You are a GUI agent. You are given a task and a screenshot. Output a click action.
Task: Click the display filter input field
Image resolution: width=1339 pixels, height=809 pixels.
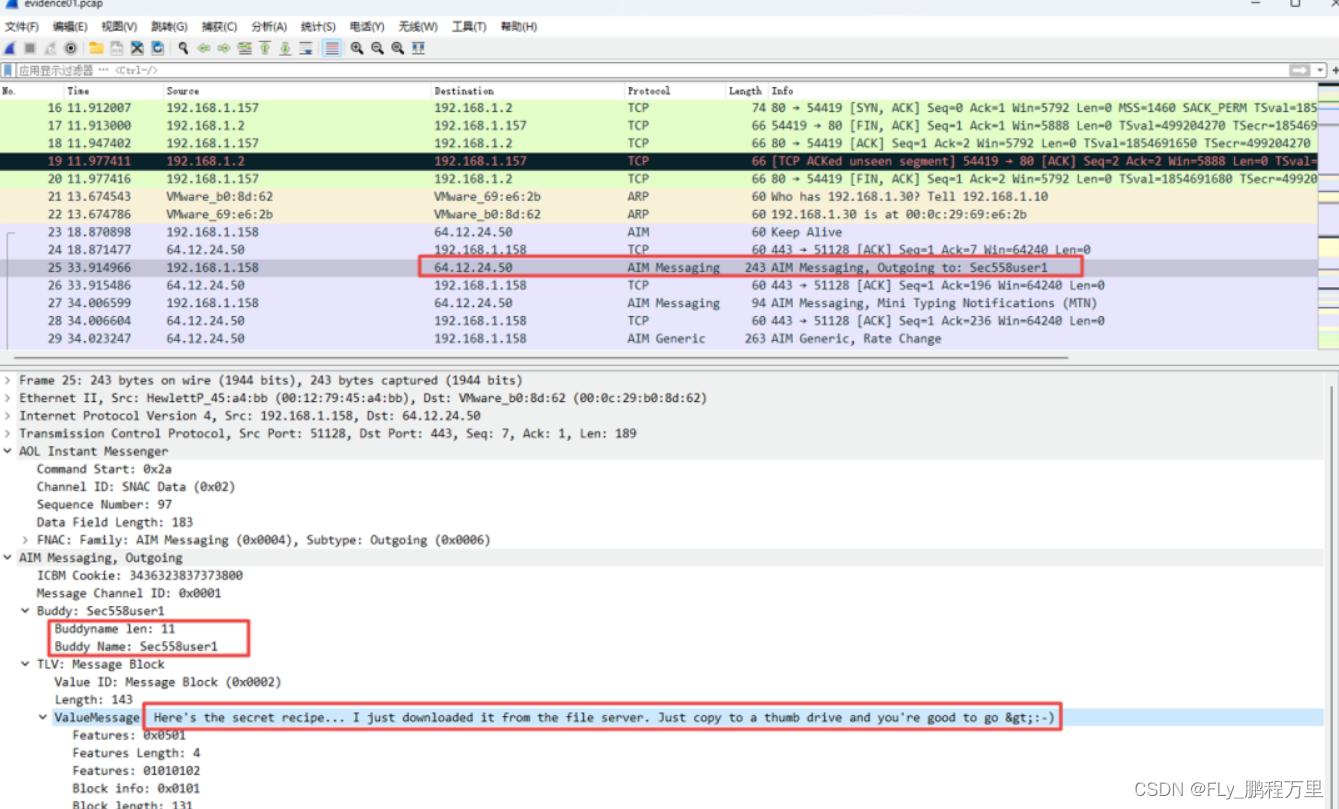pos(650,71)
